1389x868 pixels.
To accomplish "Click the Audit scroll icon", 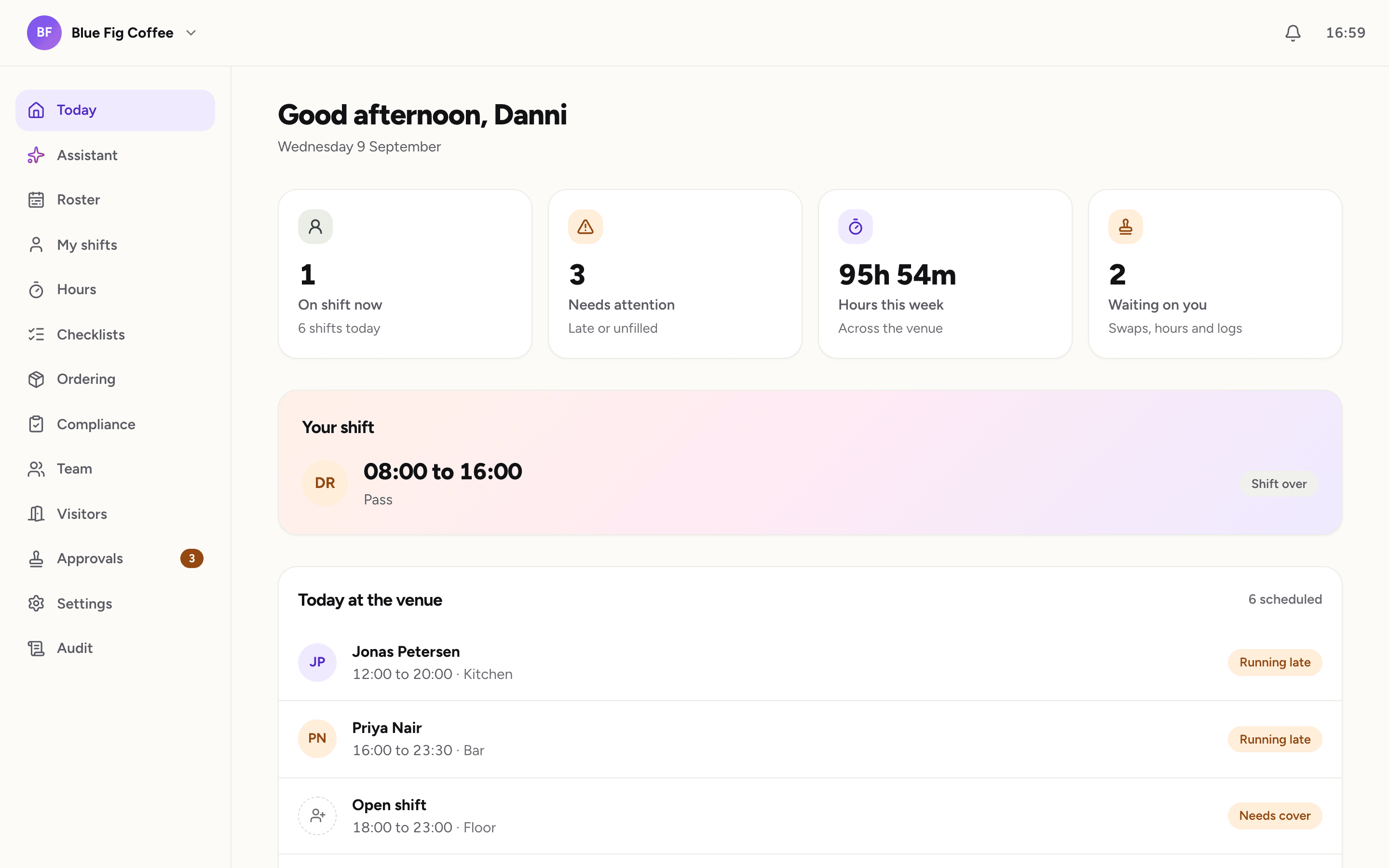I will [36, 648].
